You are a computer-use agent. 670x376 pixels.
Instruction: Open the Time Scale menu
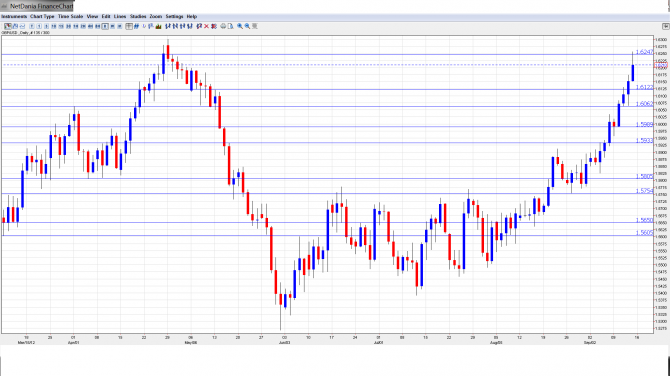pos(71,17)
